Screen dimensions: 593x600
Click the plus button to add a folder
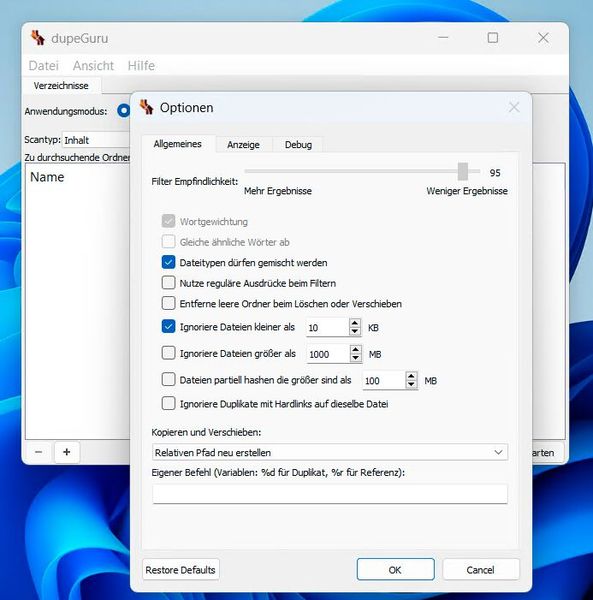(x=67, y=452)
